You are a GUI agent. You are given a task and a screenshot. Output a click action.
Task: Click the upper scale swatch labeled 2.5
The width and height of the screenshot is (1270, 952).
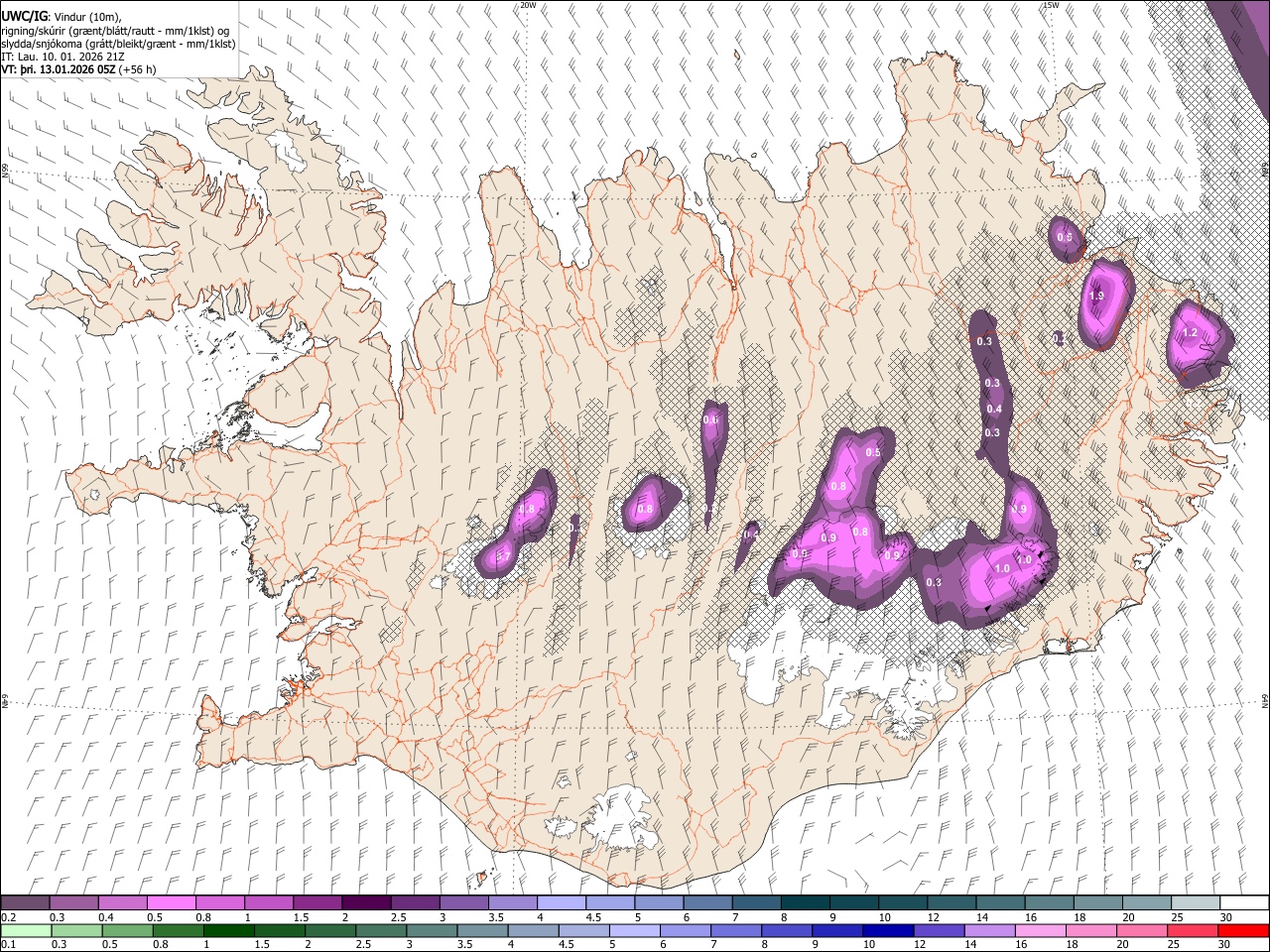coord(415,903)
